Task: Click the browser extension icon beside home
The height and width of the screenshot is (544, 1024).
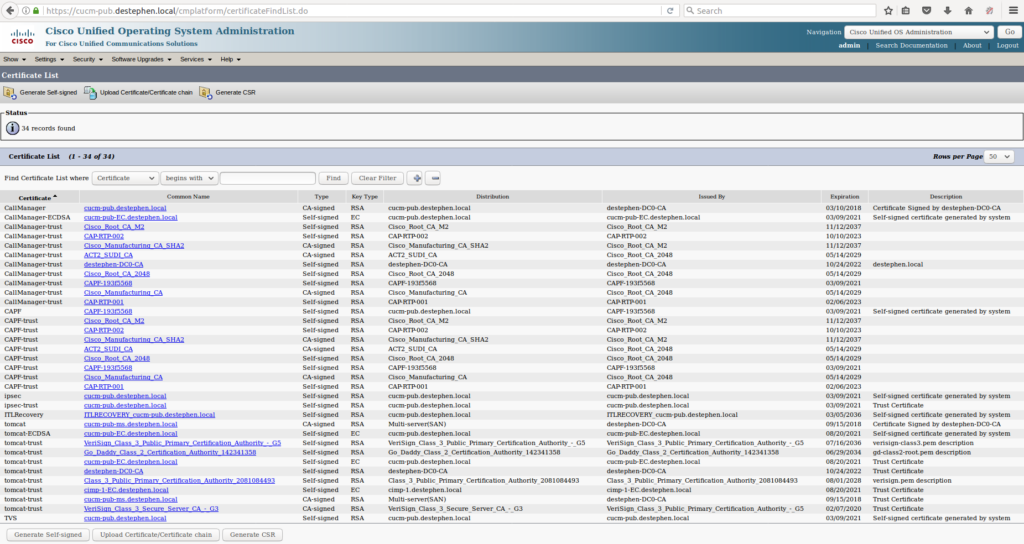Action: coord(989,10)
